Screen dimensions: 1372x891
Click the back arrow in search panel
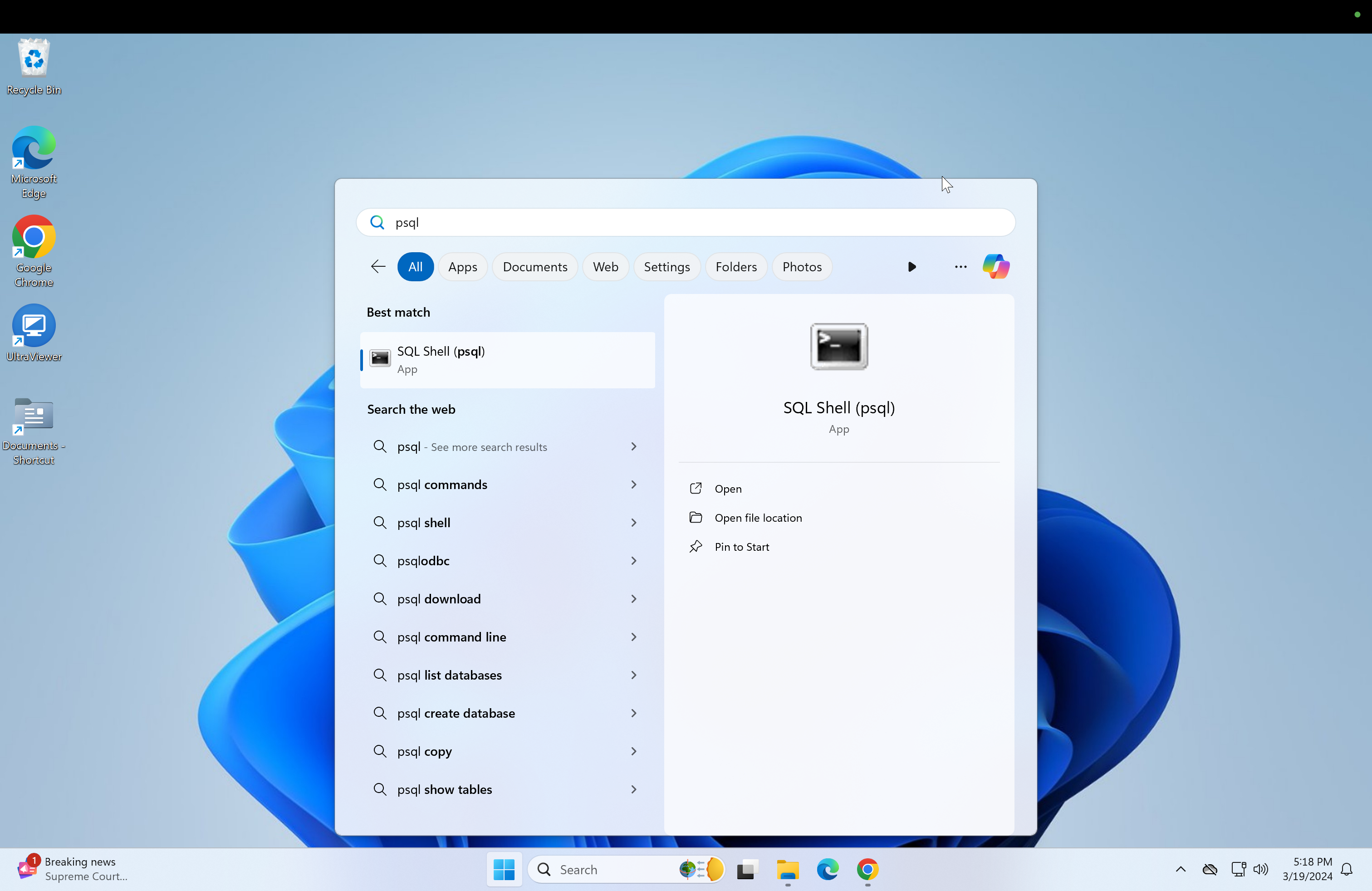pos(378,266)
